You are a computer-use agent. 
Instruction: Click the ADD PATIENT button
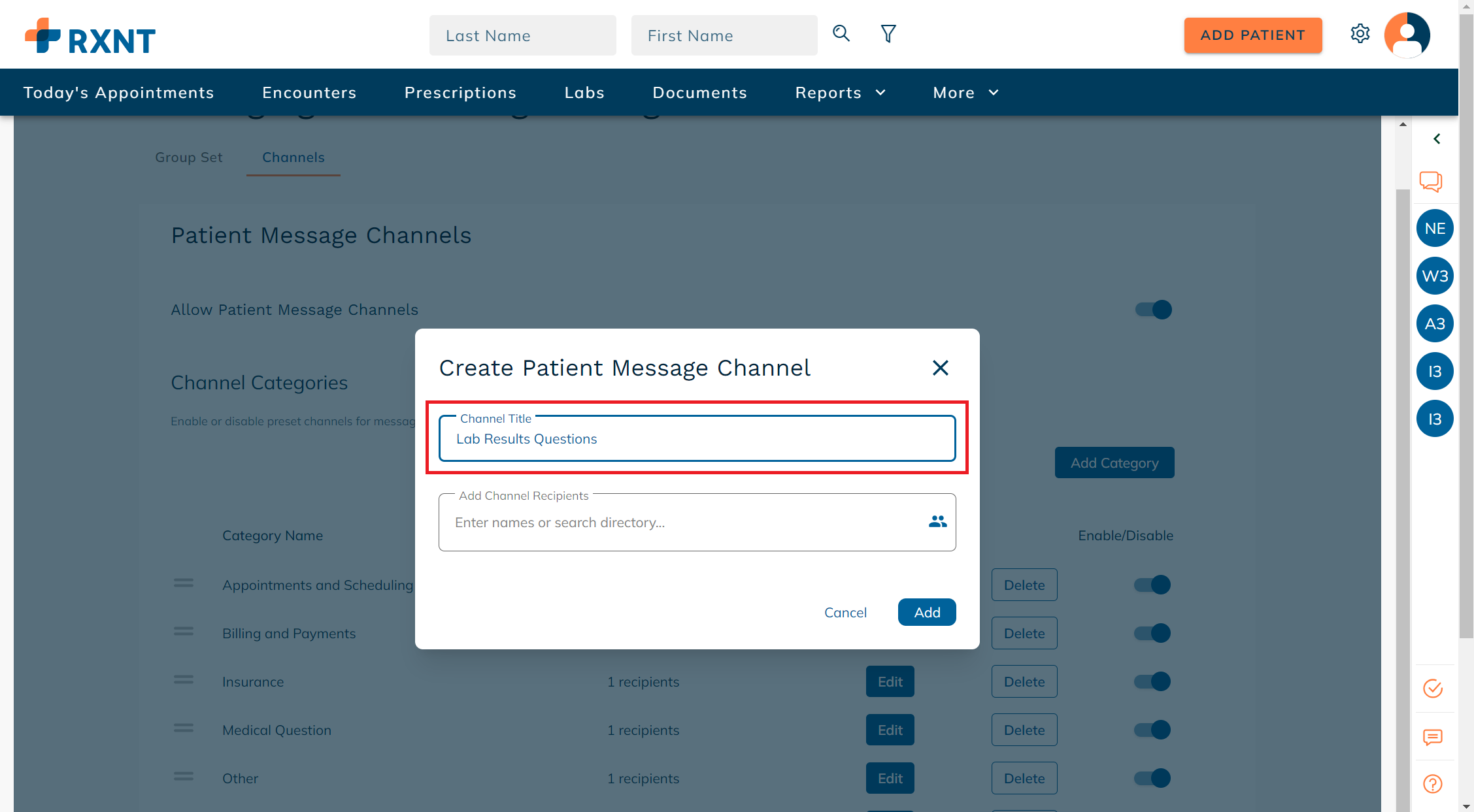tap(1253, 35)
